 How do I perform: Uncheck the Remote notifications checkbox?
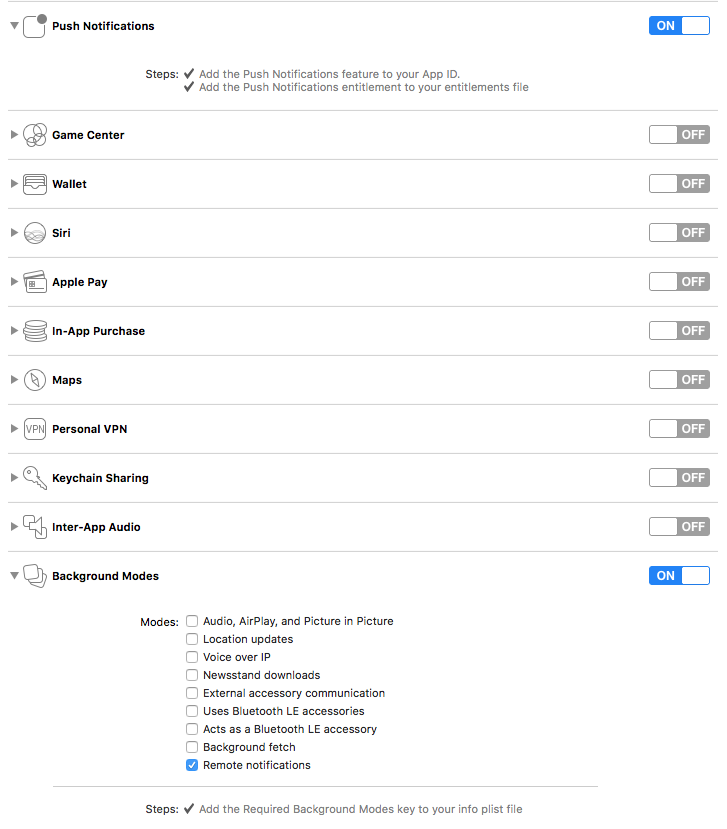(192, 765)
